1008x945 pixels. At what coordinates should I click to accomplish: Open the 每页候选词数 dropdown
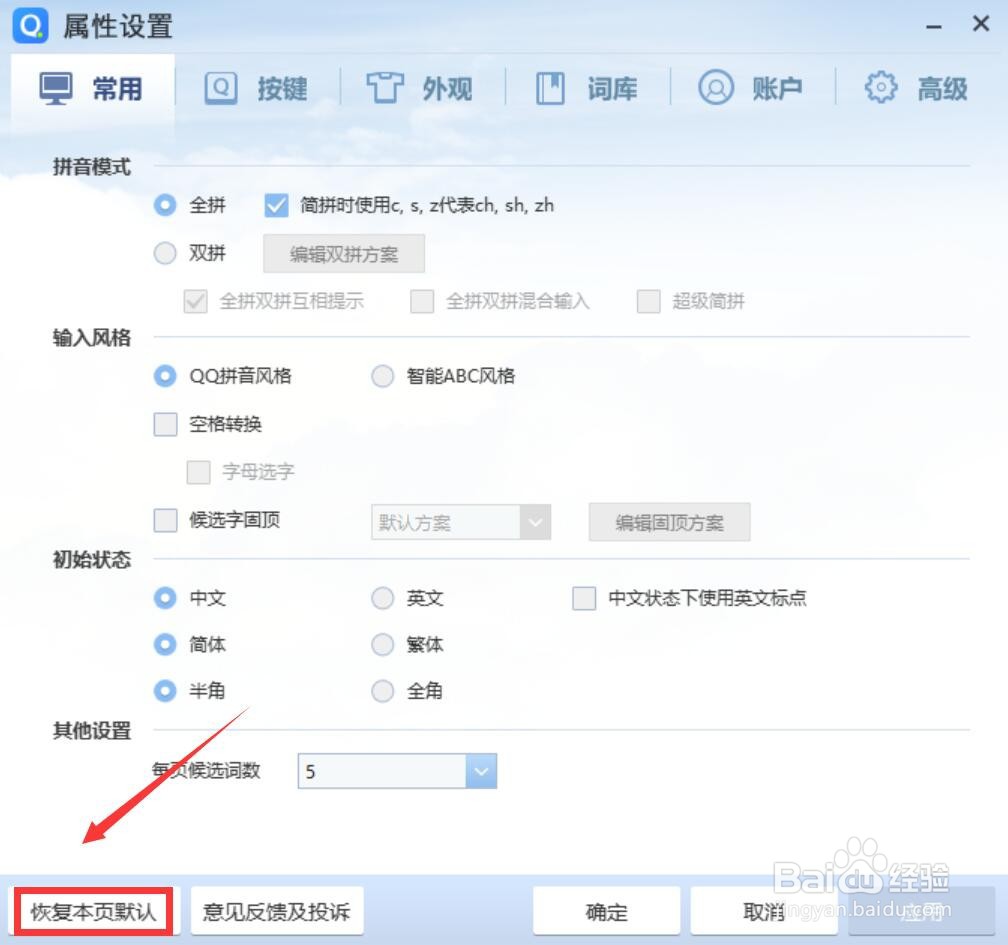(481, 770)
